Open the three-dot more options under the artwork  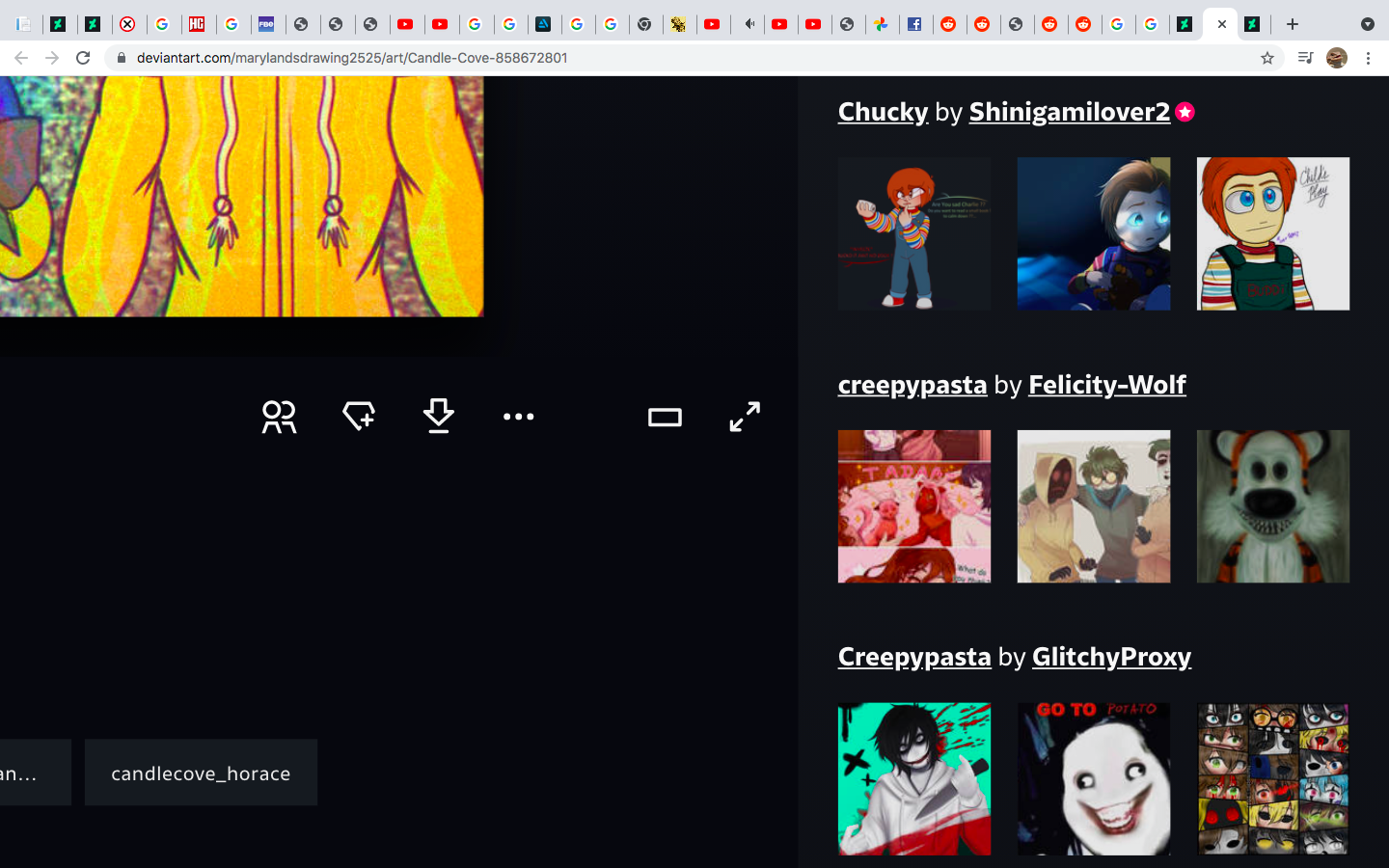click(x=519, y=417)
